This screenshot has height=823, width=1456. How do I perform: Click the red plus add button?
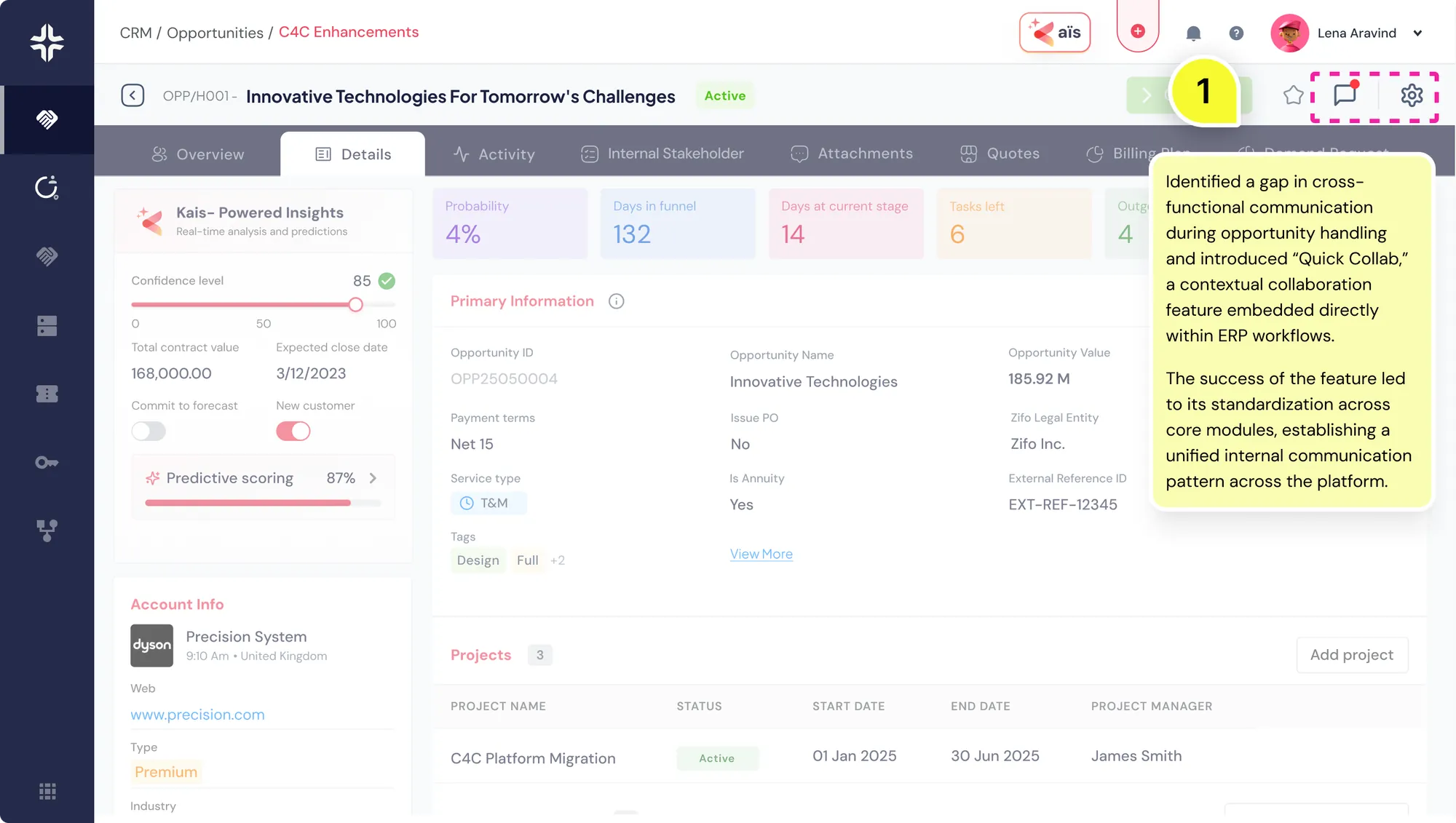pyautogui.click(x=1137, y=31)
